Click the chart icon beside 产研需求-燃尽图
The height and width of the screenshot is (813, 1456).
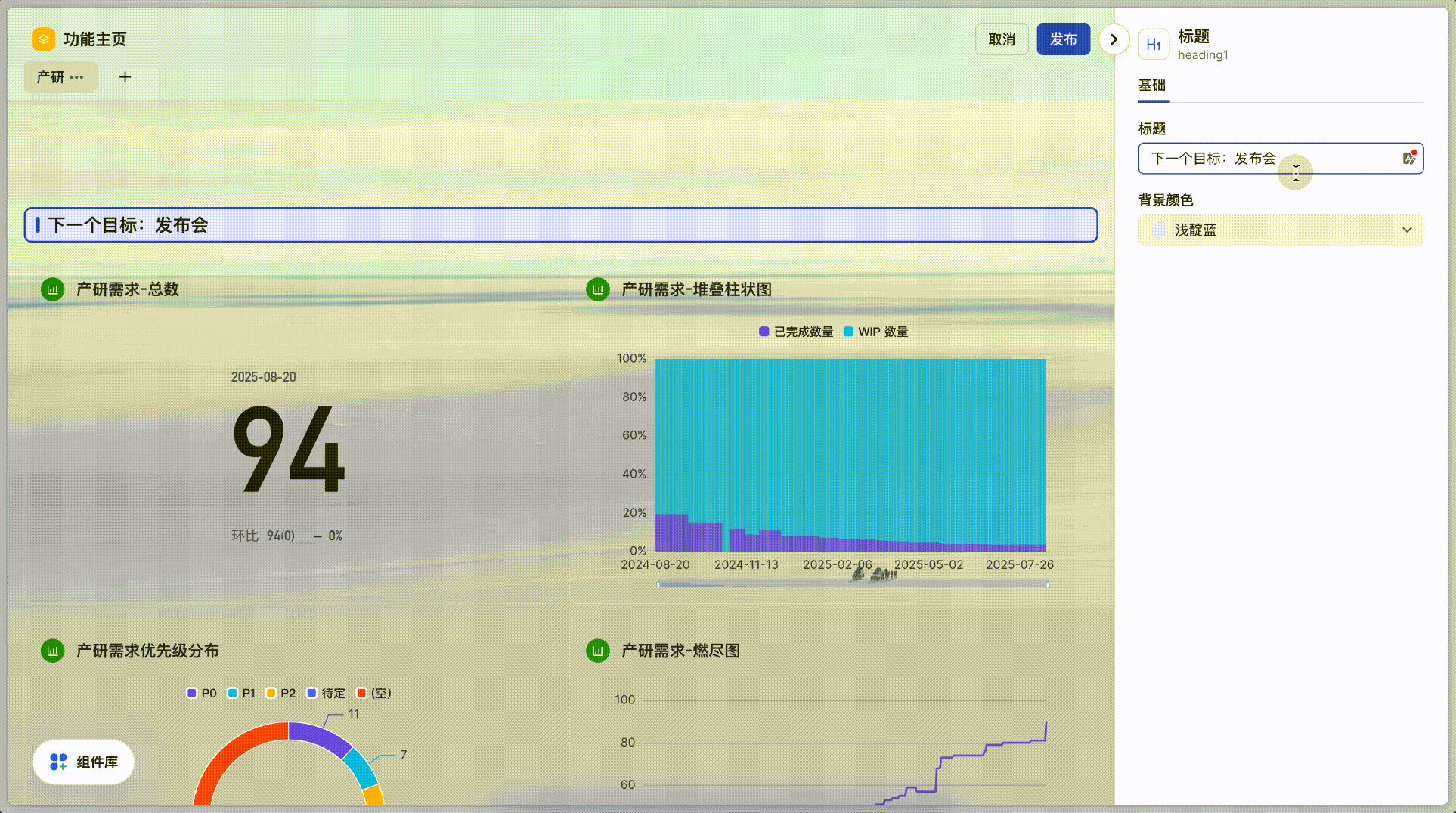click(598, 651)
